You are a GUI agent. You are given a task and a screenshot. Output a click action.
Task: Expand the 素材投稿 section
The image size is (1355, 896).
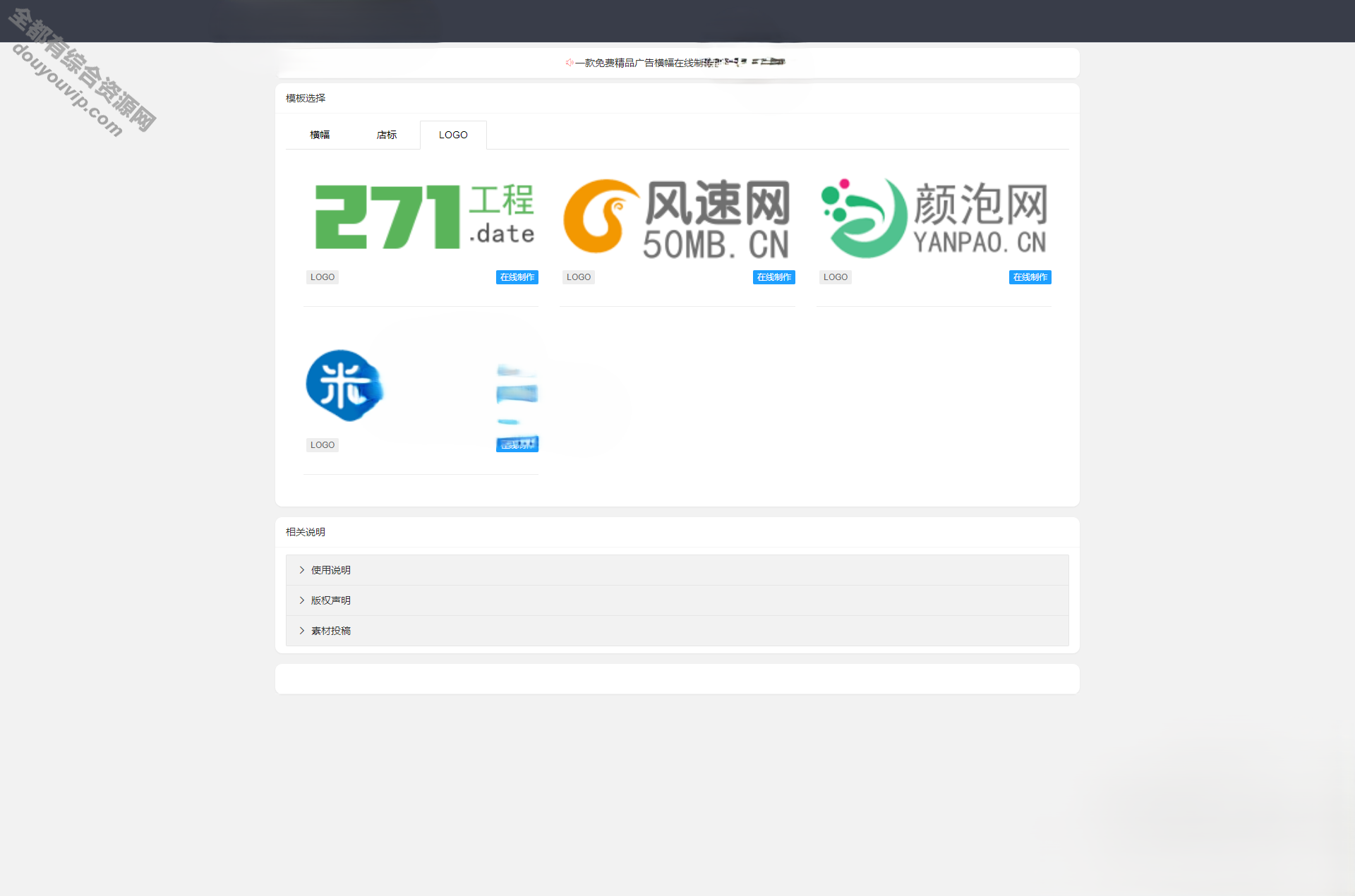pos(677,631)
